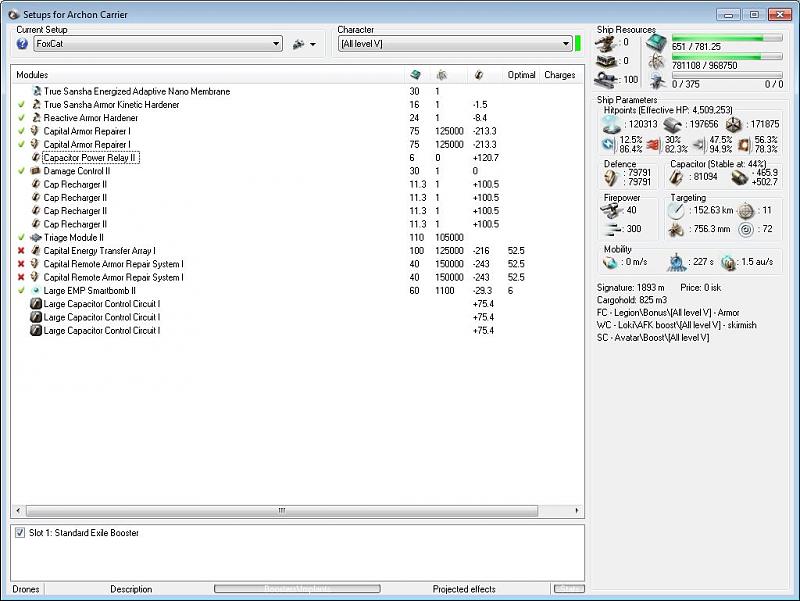
Task: Click the align time icon 227 s
Action: click(x=677, y=262)
